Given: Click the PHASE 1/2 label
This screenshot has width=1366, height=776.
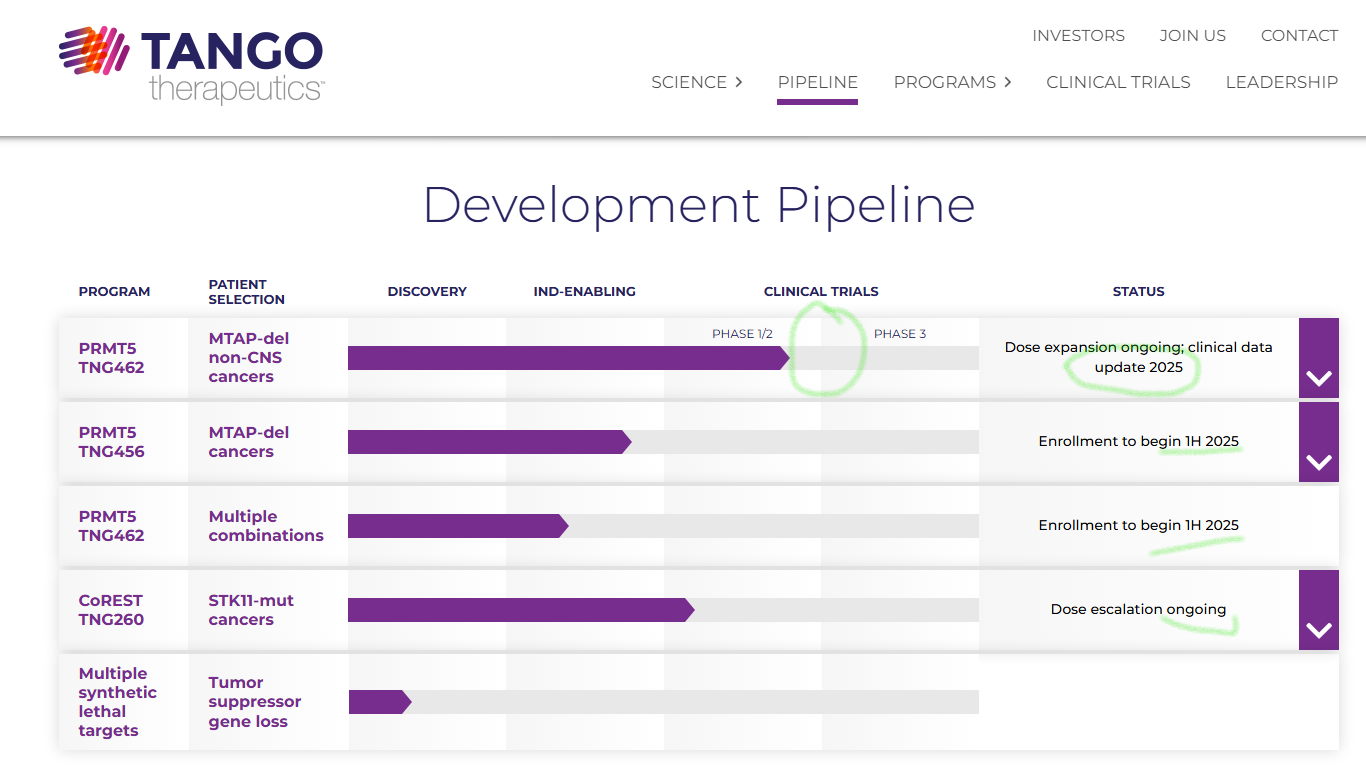Looking at the screenshot, I should pos(742,334).
